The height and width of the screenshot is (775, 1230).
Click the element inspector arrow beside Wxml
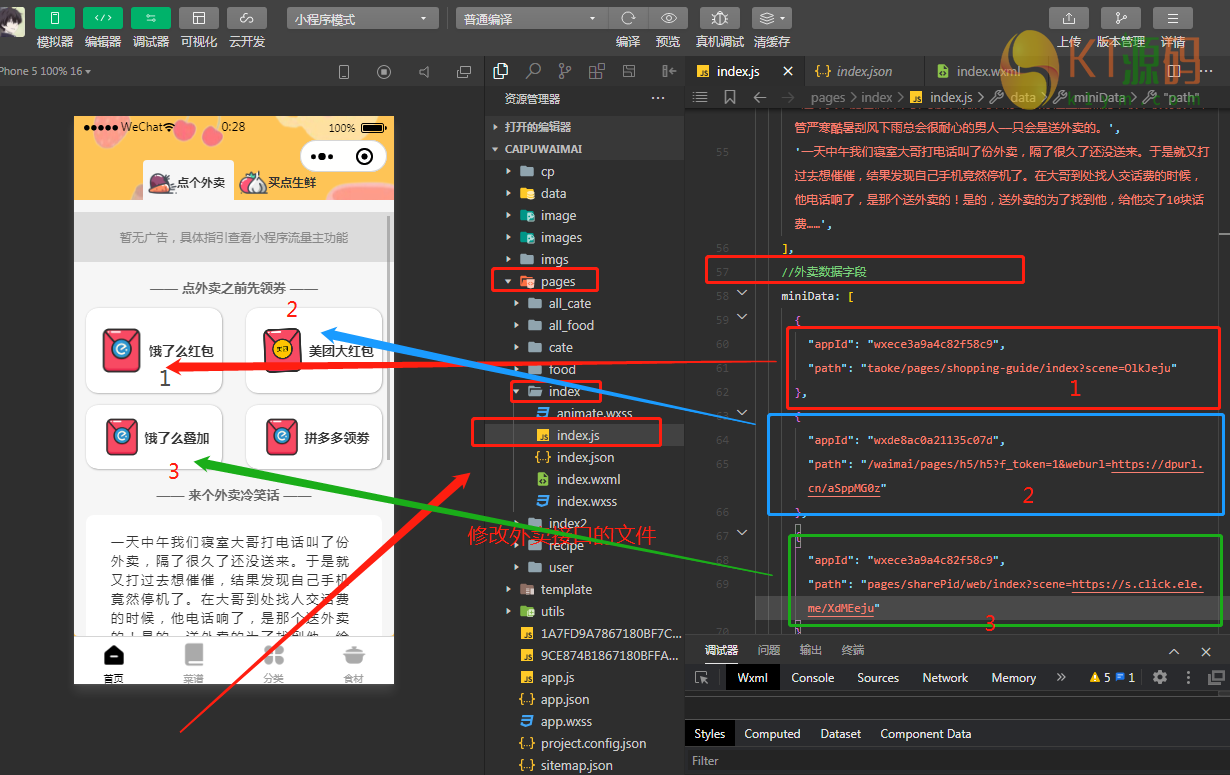tap(702, 677)
